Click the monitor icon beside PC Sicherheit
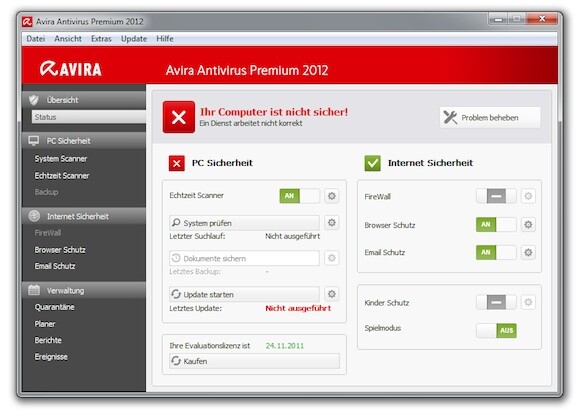Viewport: 580px width, 411px height. [x=34, y=141]
